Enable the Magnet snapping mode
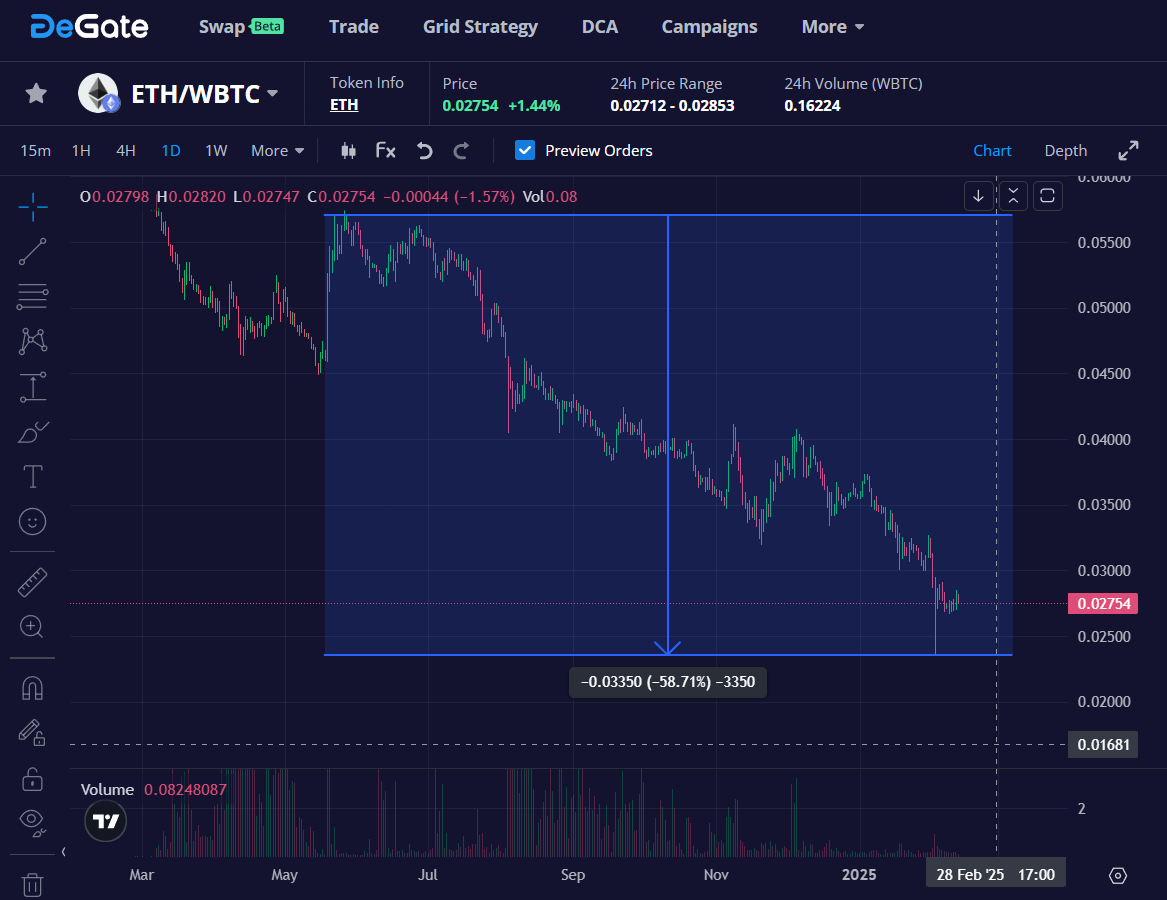The height and width of the screenshot is (900, 1167). pyautogui.click(x=32, y=687)
